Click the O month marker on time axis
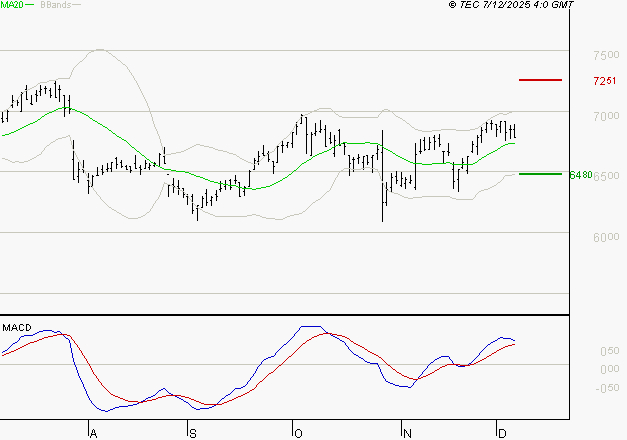 [x=298, y=434]
